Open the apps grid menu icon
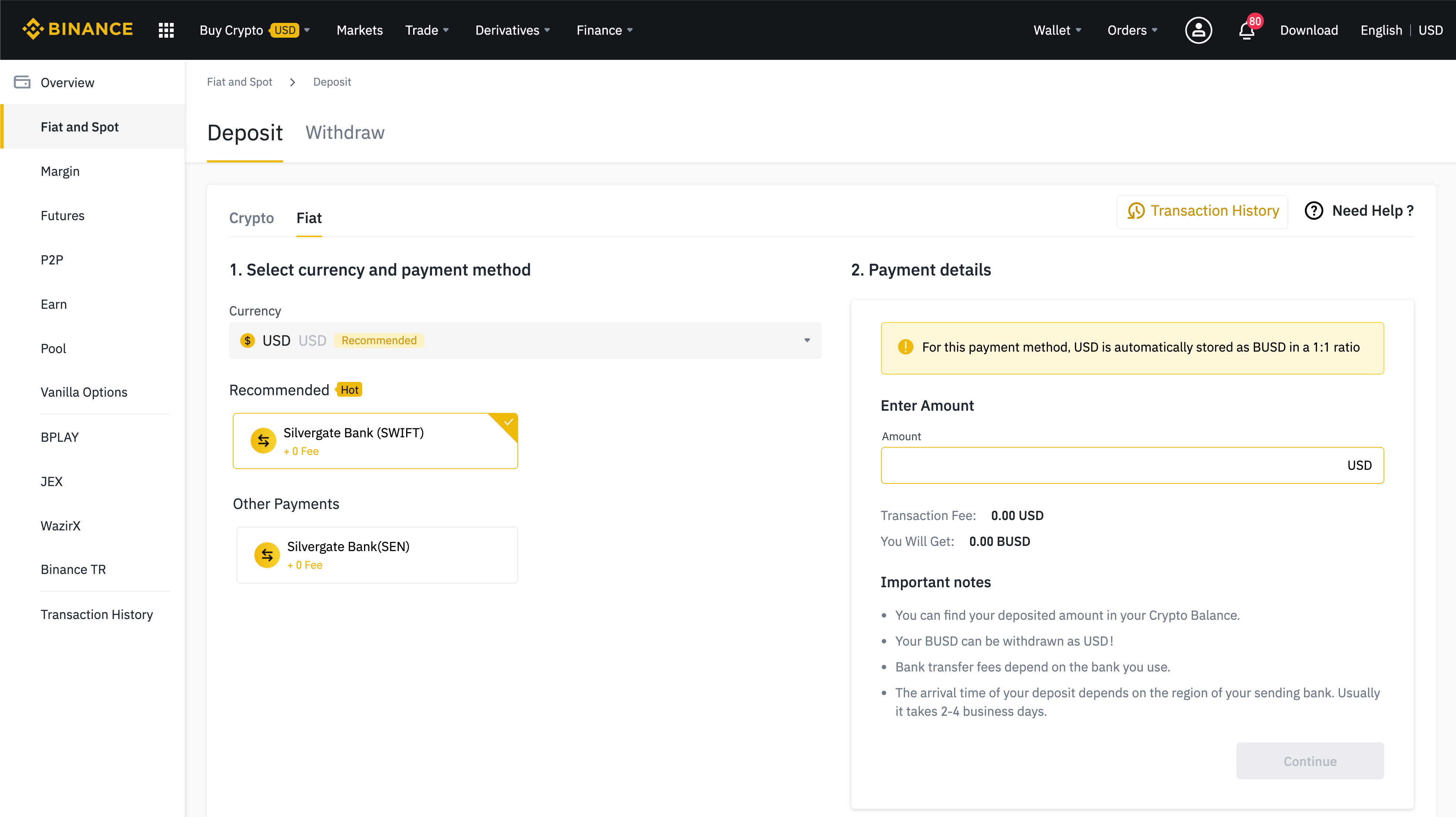Screen dimensions: 1456x817 tap(166, 30)
